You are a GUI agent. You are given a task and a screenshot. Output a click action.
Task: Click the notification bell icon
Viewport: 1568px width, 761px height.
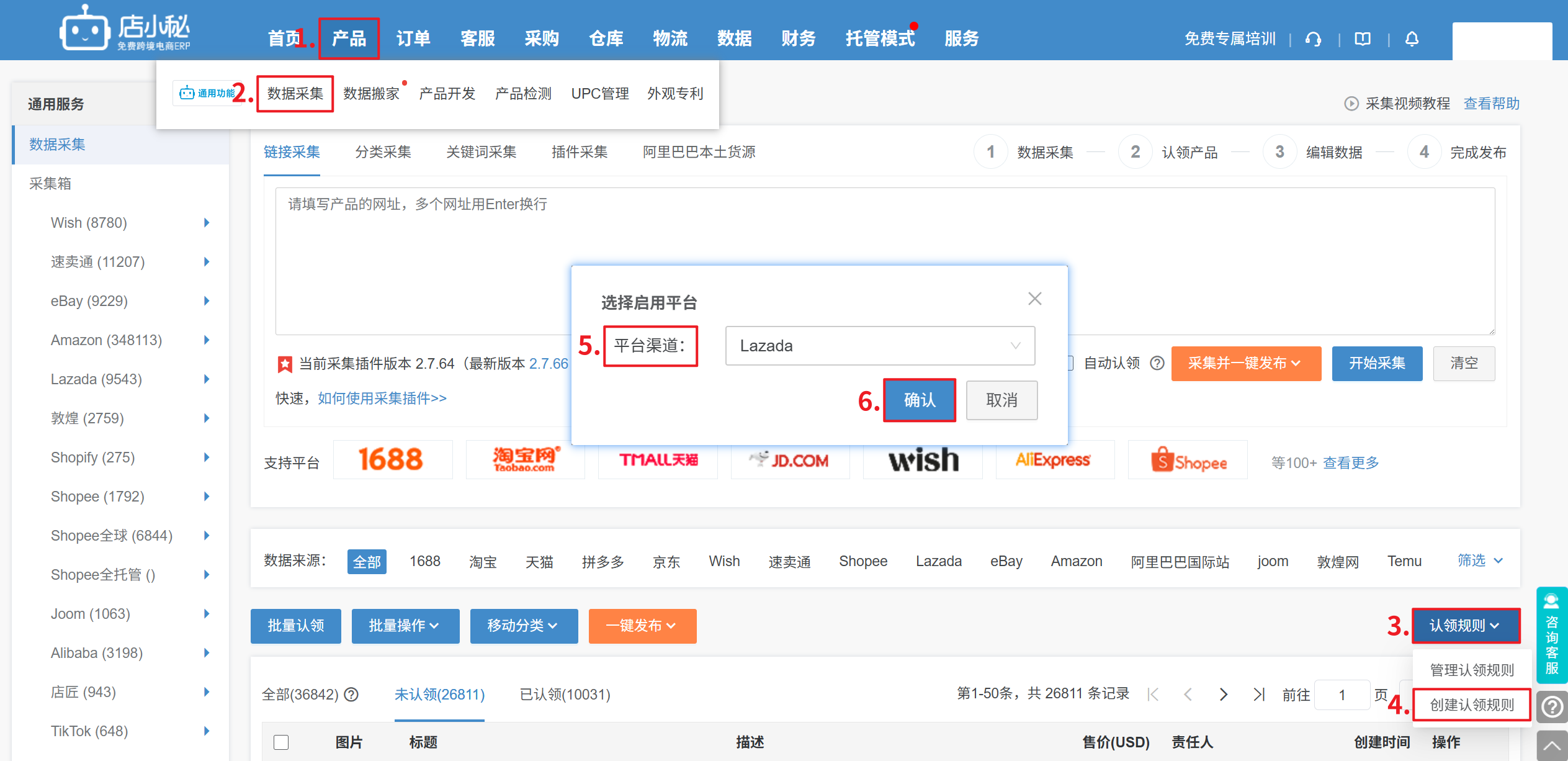click(1412, 39)
